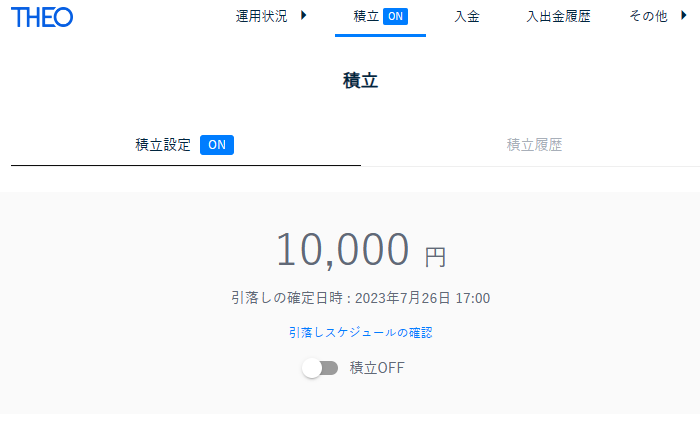The height and width of the screenshot is (423, 700).
Task: Click the 積立OFF label text
Action: coord(377,368)
